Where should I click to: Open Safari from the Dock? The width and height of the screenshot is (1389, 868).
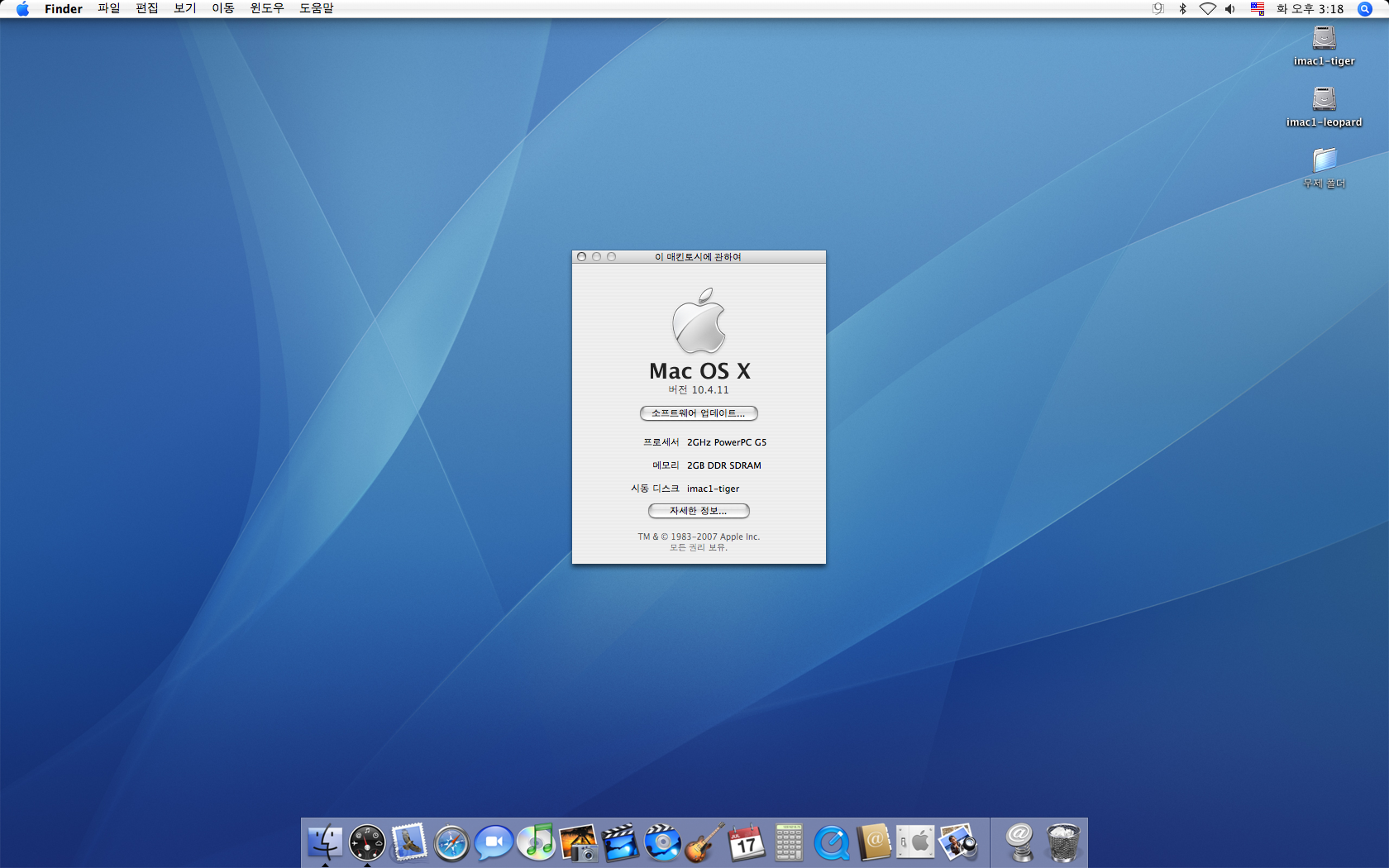click(x=451, y=843)
